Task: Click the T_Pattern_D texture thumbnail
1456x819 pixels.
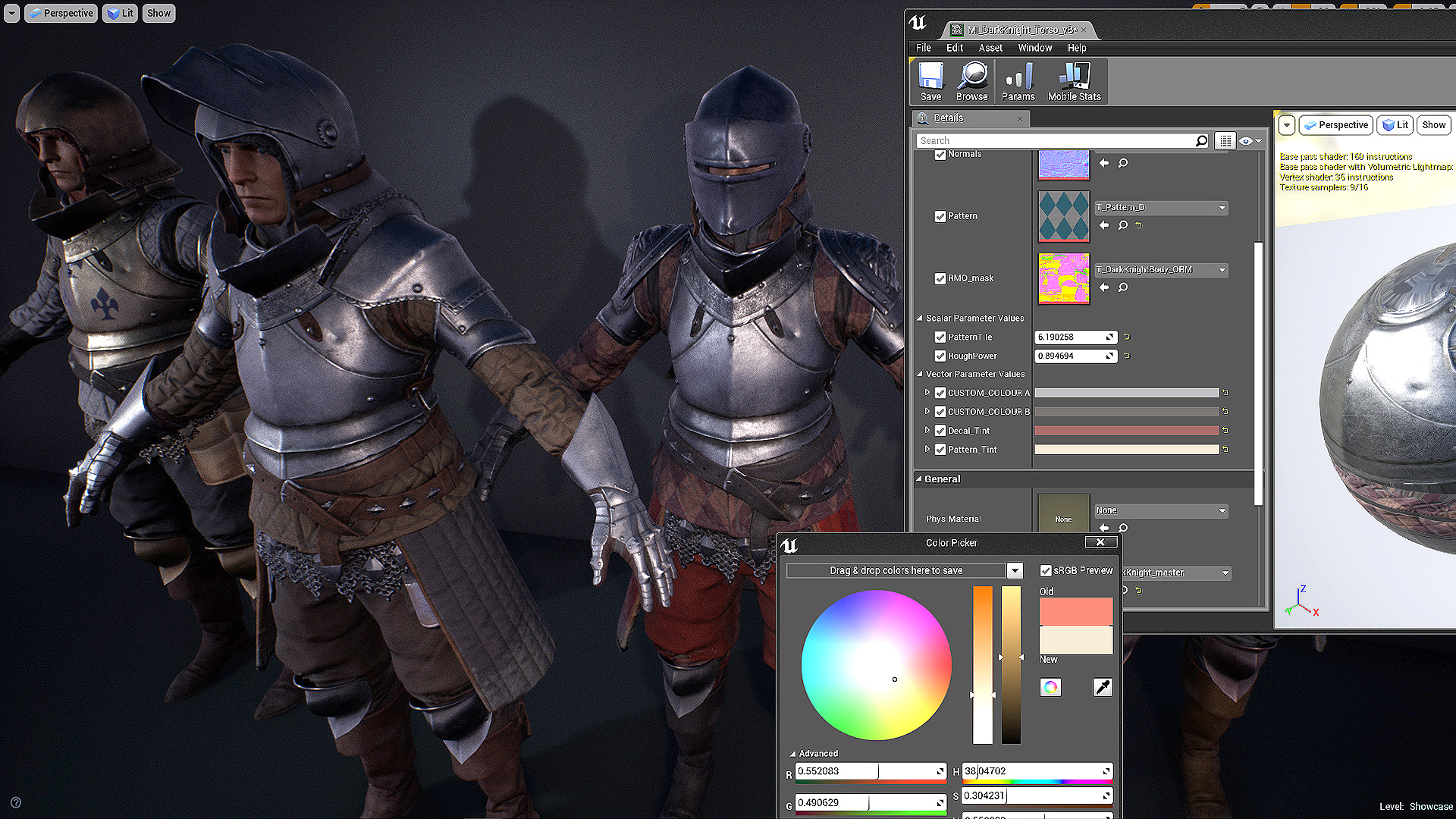Action: [x=1063, y=216]
